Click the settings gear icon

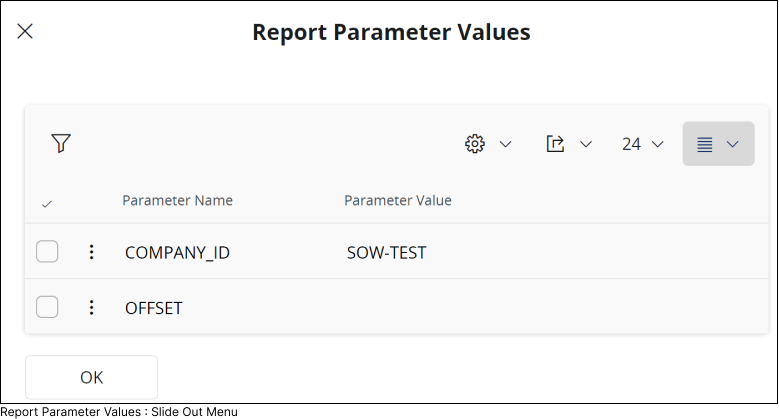click(x=475, y=144)
